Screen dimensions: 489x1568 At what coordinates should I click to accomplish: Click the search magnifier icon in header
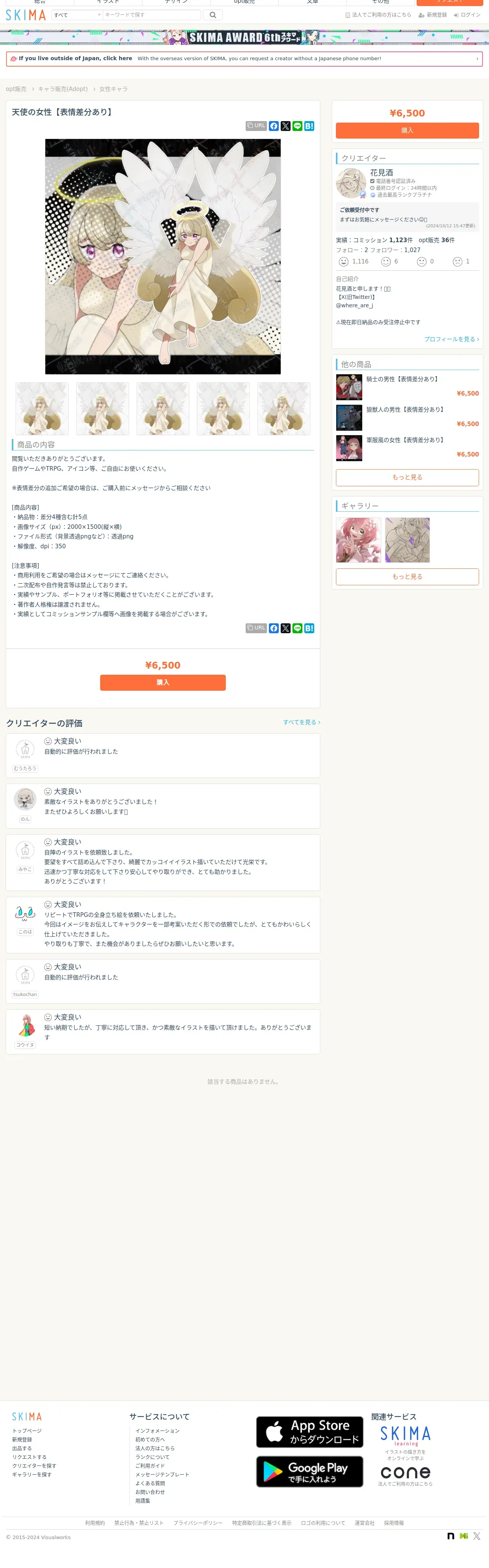(213, 14)
